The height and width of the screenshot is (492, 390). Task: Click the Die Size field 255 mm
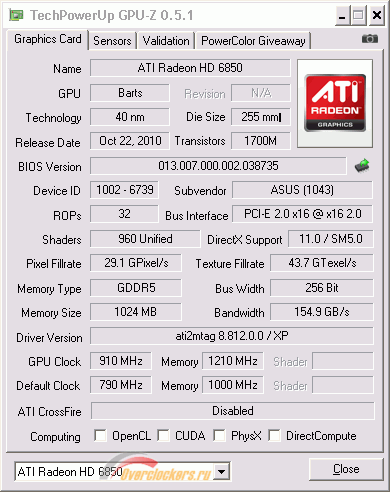261,117
